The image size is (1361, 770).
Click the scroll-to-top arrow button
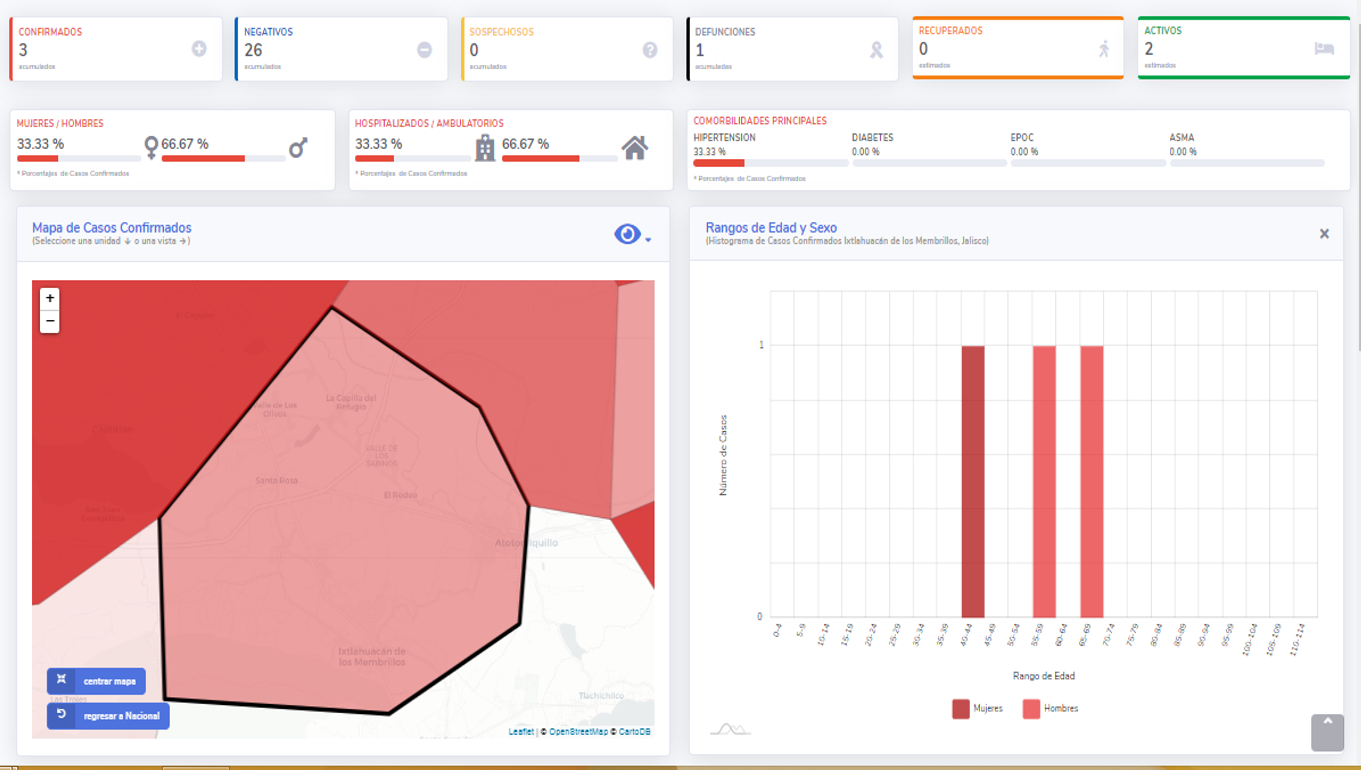[x=1327, y=732]
